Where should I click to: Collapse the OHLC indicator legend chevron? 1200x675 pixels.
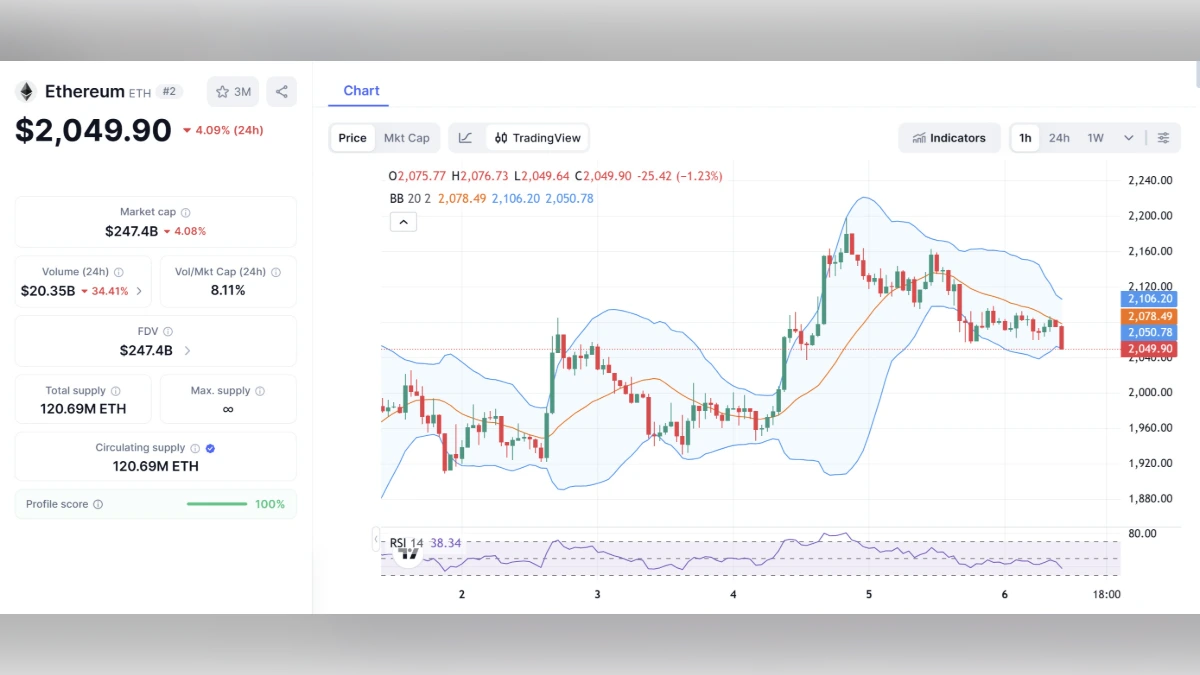click(x=403, y=221)
